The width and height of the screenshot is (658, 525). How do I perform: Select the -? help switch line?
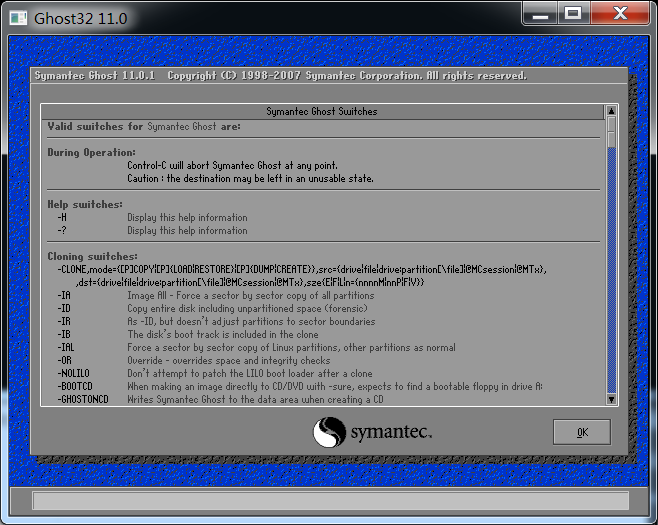coord(62,230)
